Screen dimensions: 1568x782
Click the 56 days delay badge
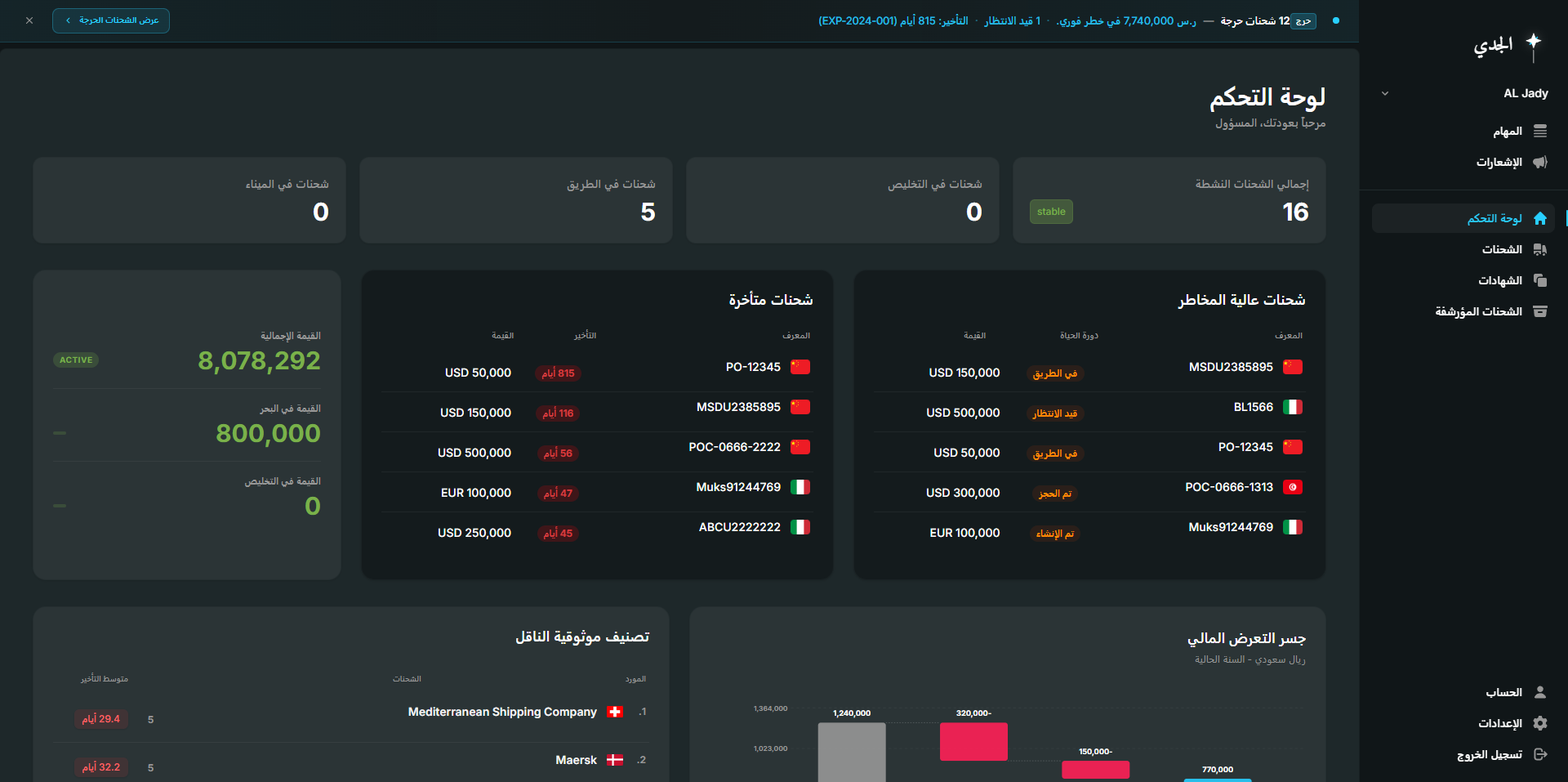pyautogui.click(x=559, y=454)
